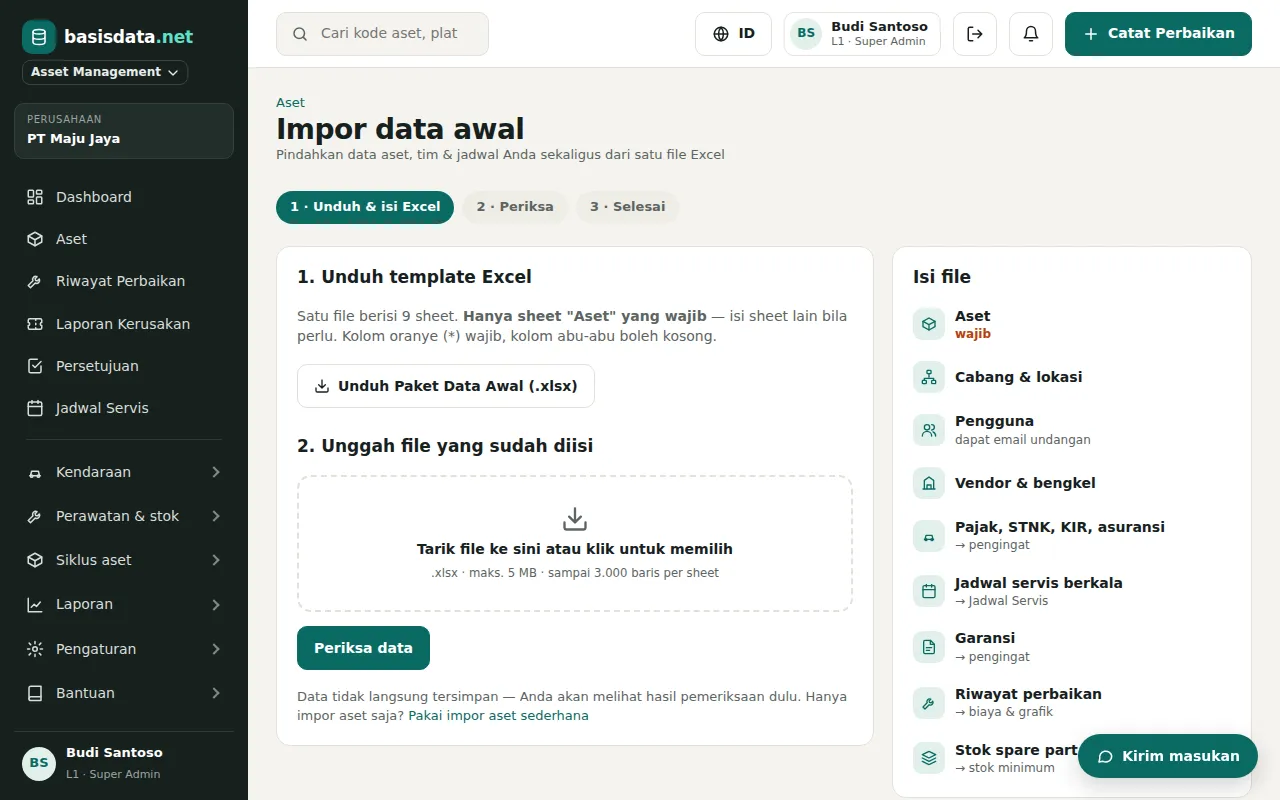This screenshot has width=1280, height=800.
Task: Click the PT Maju Jaya company card
Action: click(124, 131)
